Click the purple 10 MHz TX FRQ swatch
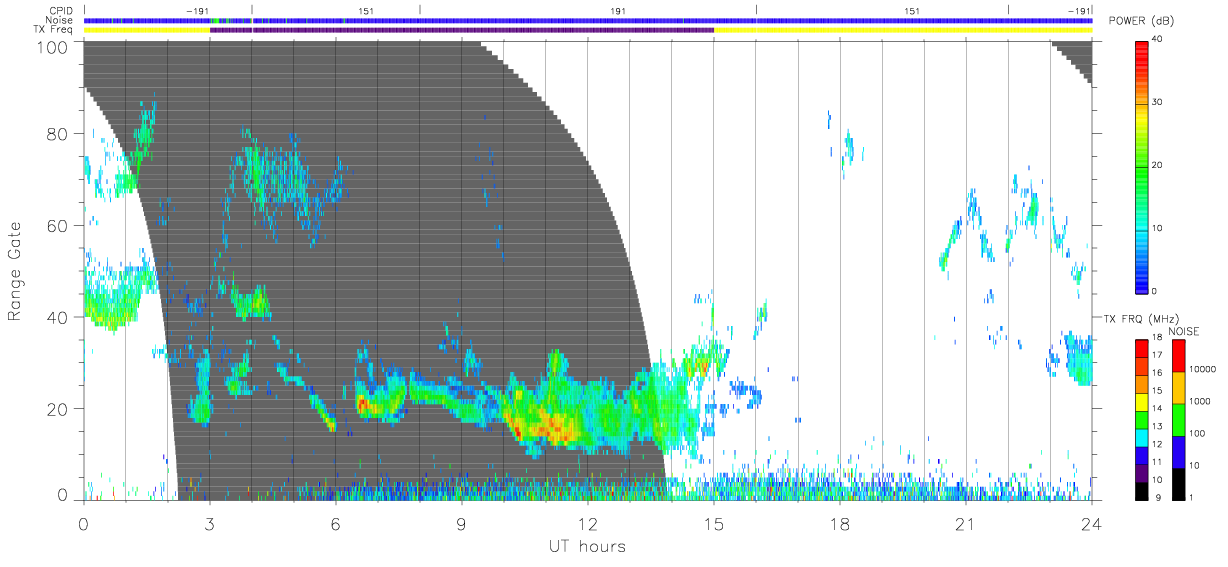Image resolution: width=1228 pixels, height=567 pixels. 1141,472
